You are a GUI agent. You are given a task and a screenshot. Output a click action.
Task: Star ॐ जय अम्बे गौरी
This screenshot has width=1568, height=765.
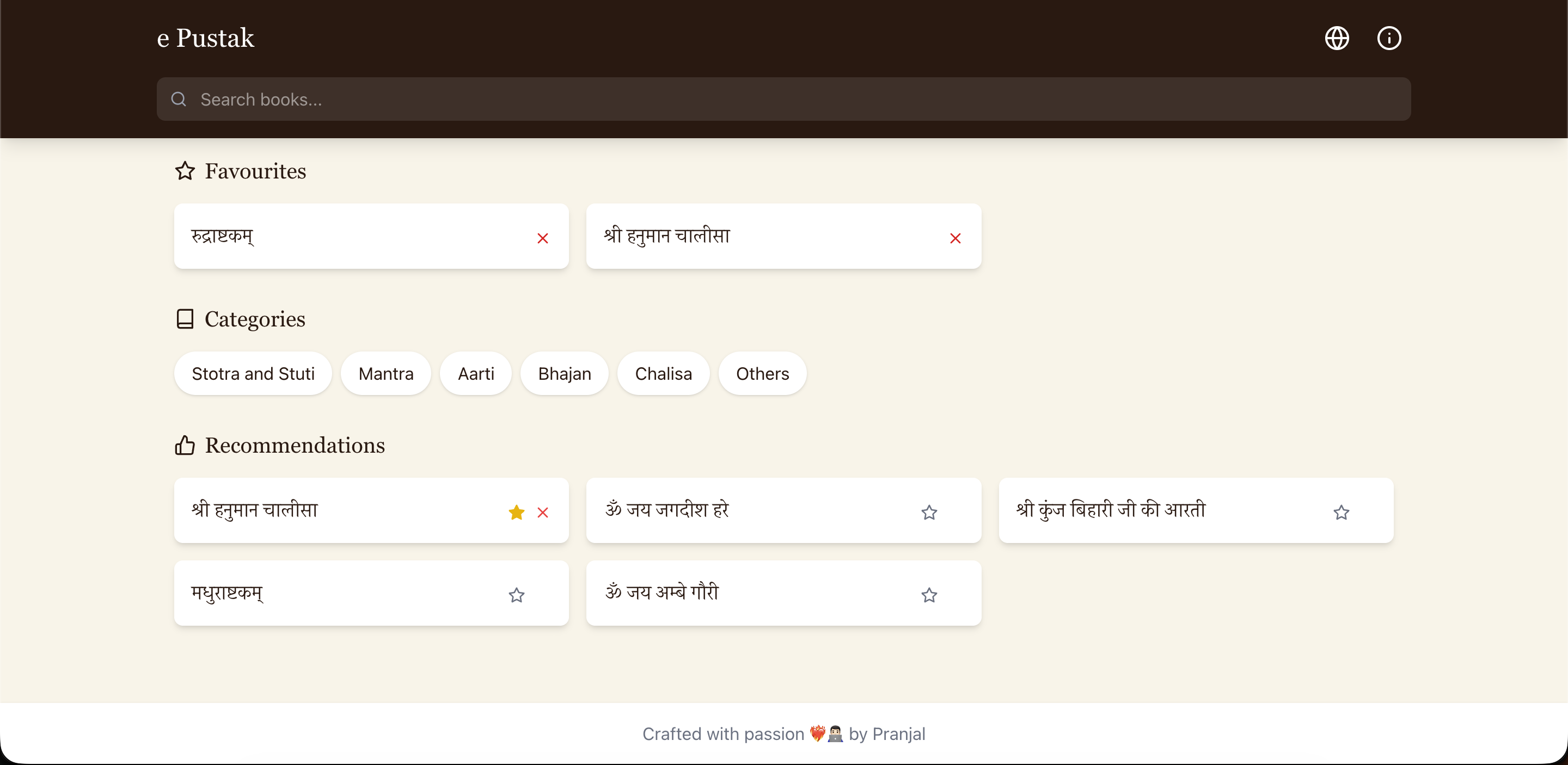point(929,595)
